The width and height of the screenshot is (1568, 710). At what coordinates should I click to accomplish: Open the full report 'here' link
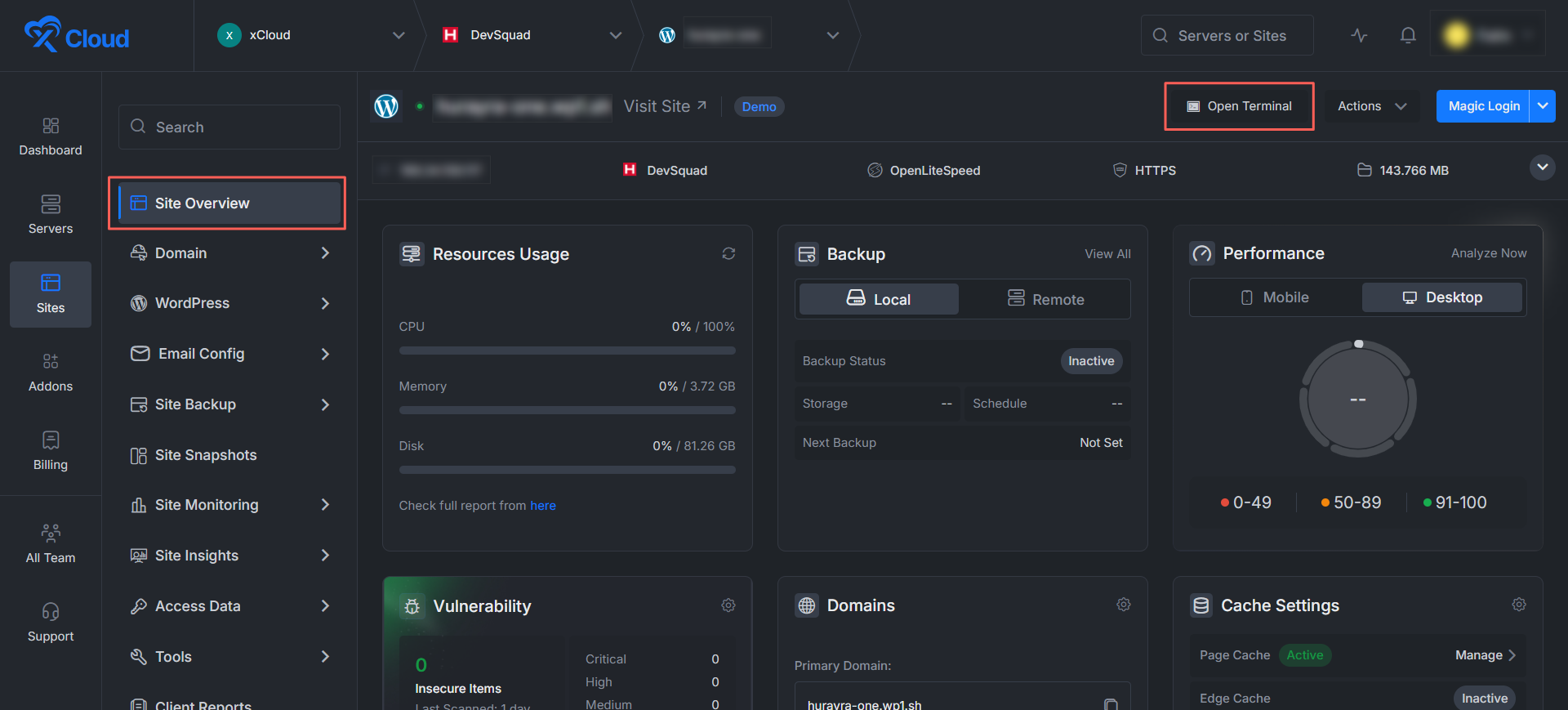coord(543,506)
